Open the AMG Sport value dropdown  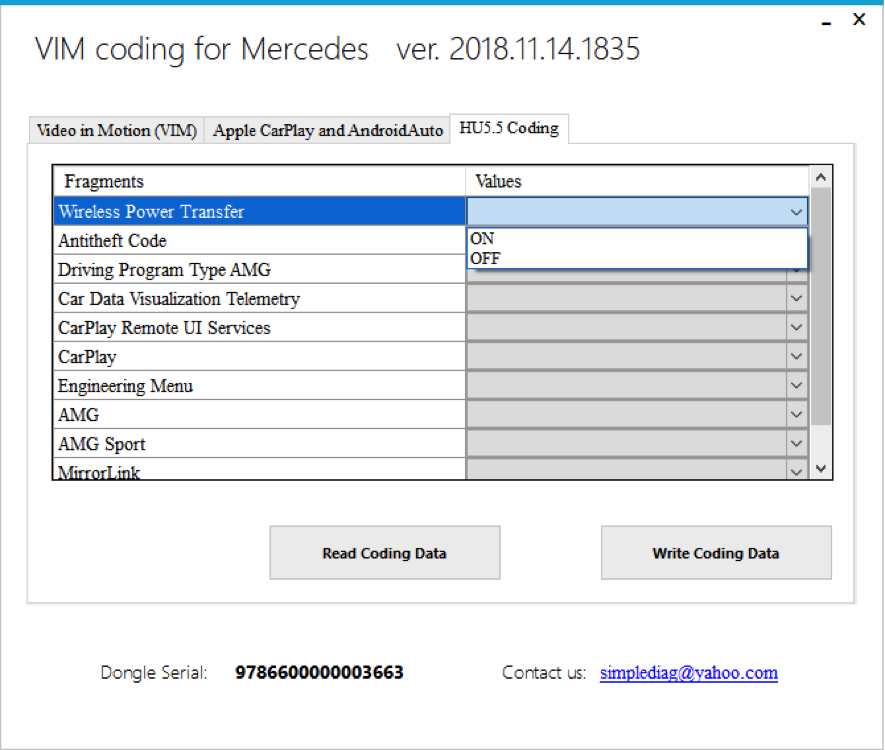pyautogui.click(x=796, y=444)
